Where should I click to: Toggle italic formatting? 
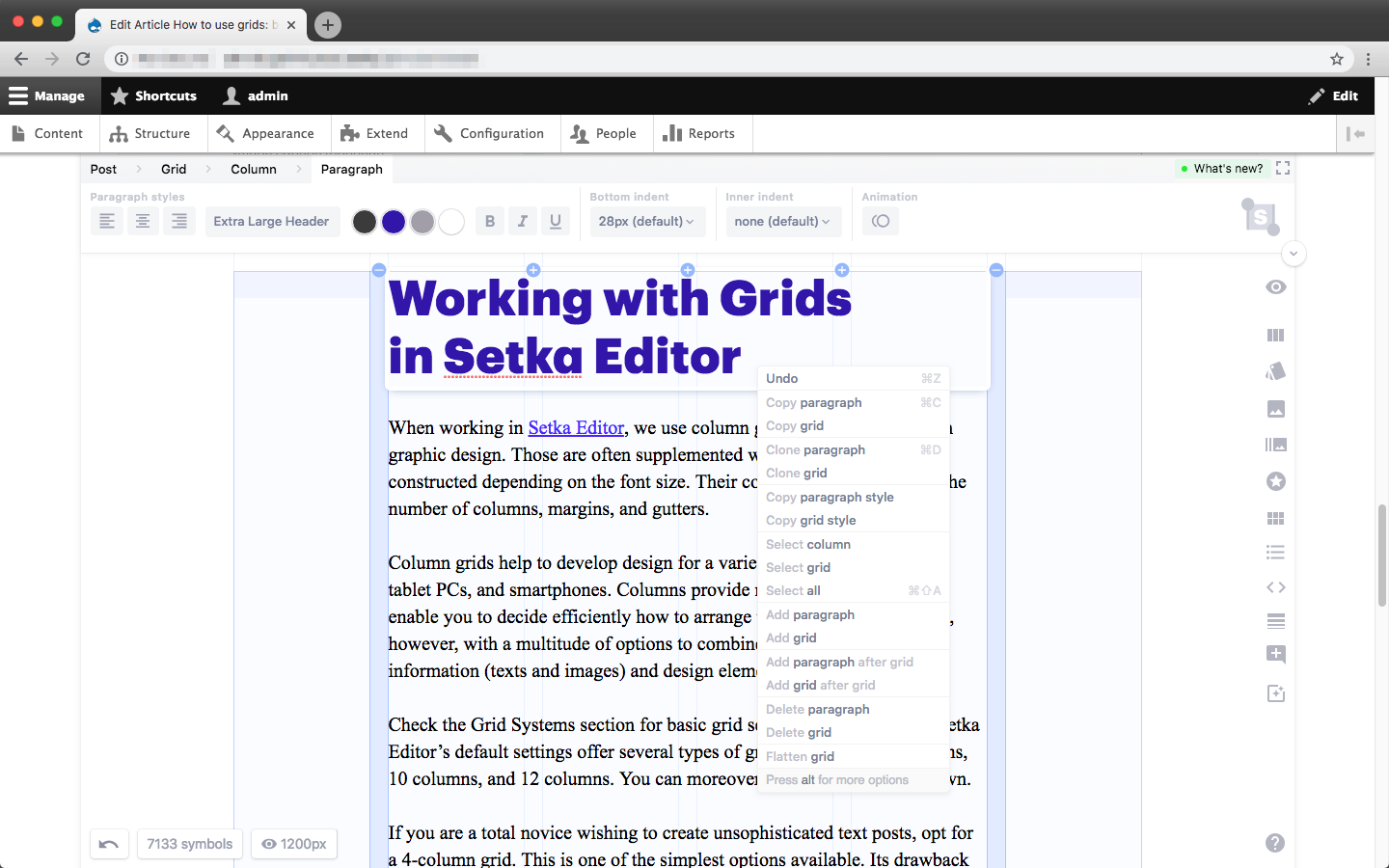523,221
